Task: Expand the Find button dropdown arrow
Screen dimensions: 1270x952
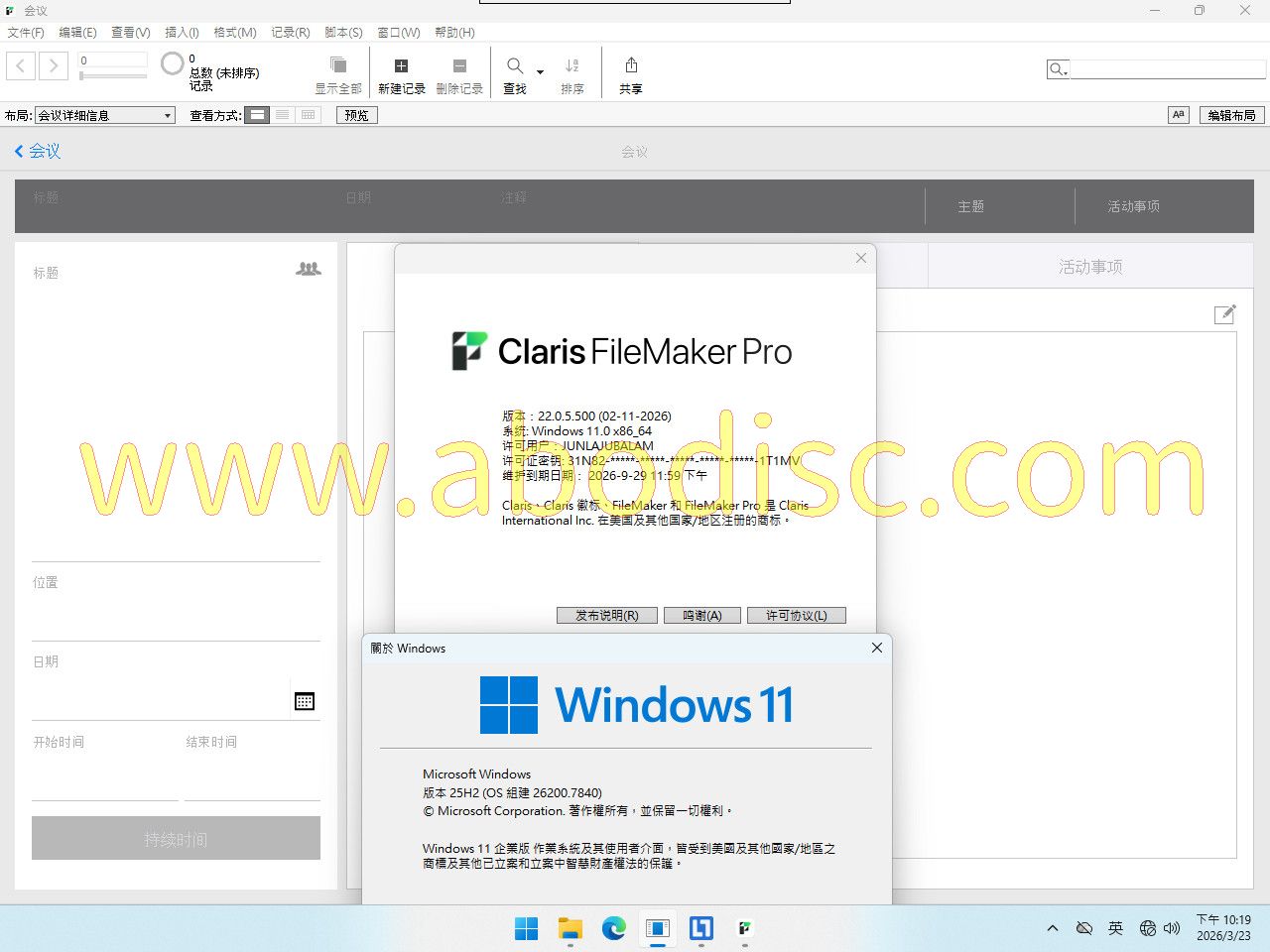Action: tap(540, 72)
